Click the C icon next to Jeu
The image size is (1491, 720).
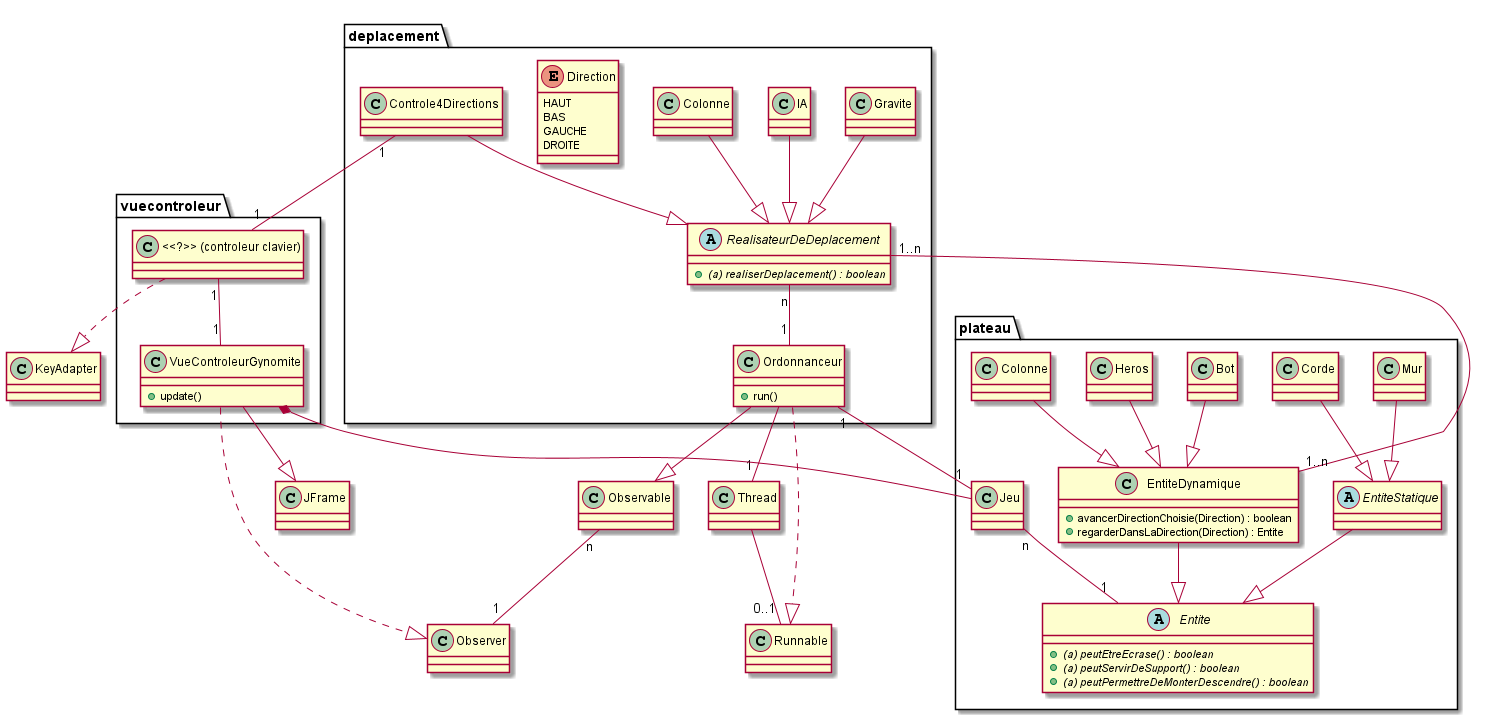pos(986,496)
